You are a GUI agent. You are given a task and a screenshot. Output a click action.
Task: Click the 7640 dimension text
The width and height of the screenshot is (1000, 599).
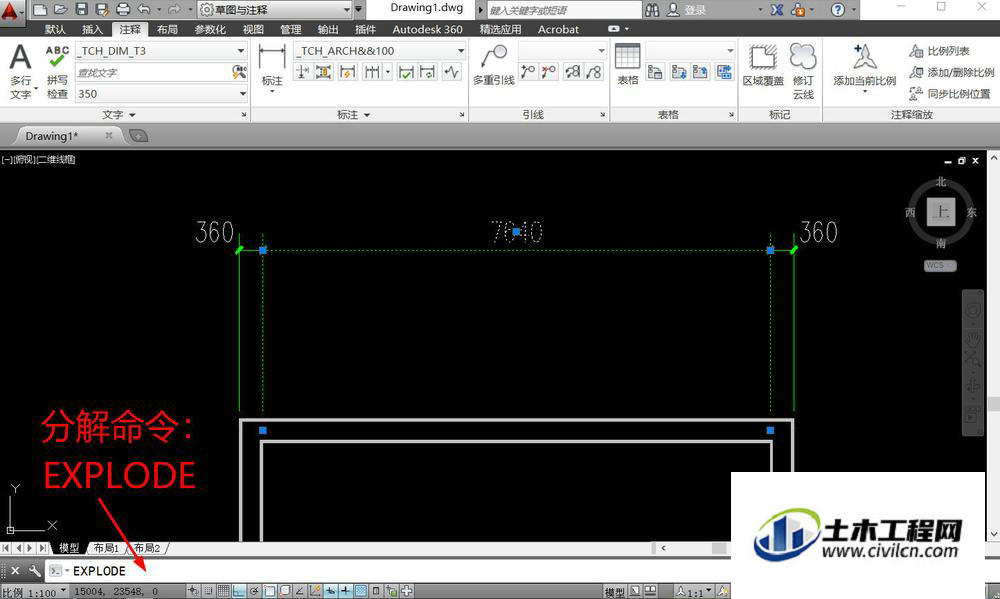[517, 232]
